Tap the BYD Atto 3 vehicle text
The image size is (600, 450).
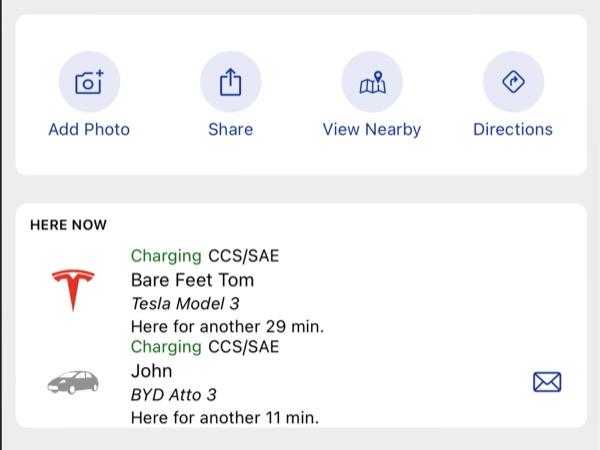click(174, 395)
